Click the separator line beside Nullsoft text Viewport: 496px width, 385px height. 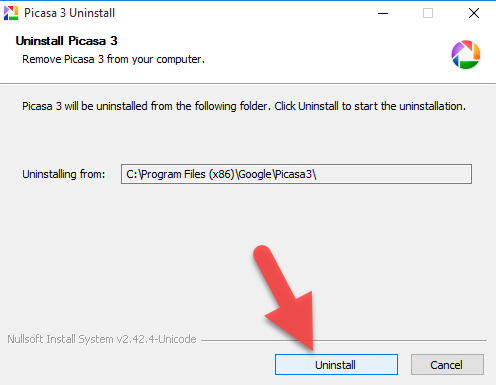[344, 340]
